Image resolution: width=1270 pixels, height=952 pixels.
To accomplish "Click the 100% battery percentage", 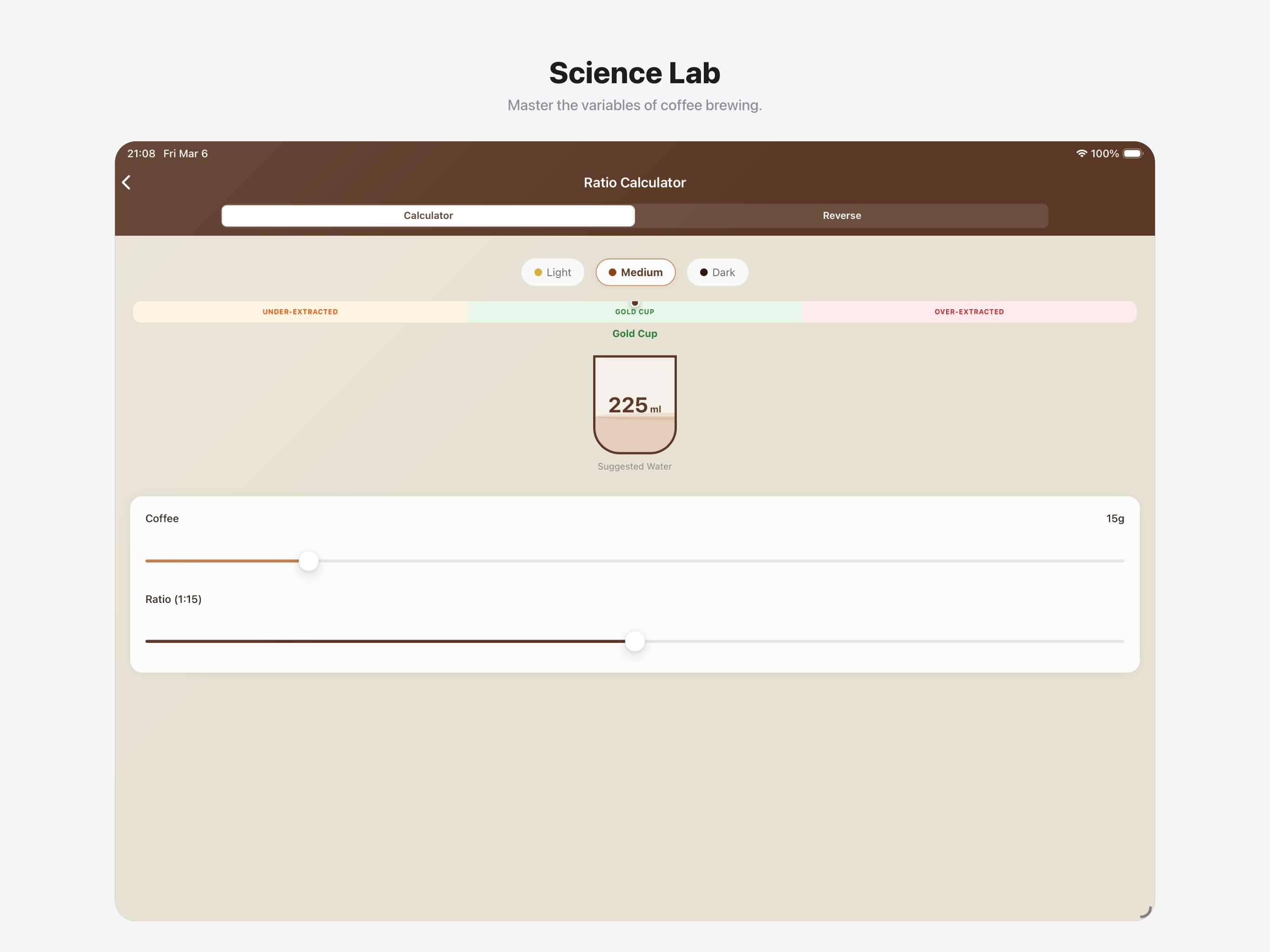I will [1104, 153].
